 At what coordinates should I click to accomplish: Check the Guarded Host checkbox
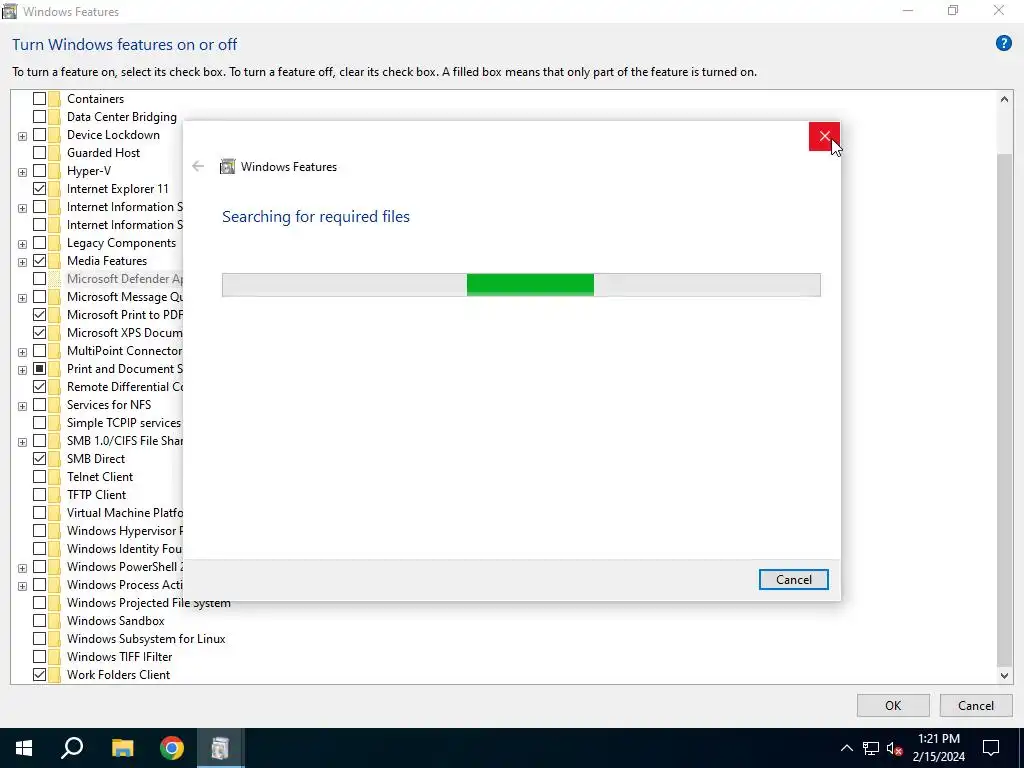pos(39,153)
